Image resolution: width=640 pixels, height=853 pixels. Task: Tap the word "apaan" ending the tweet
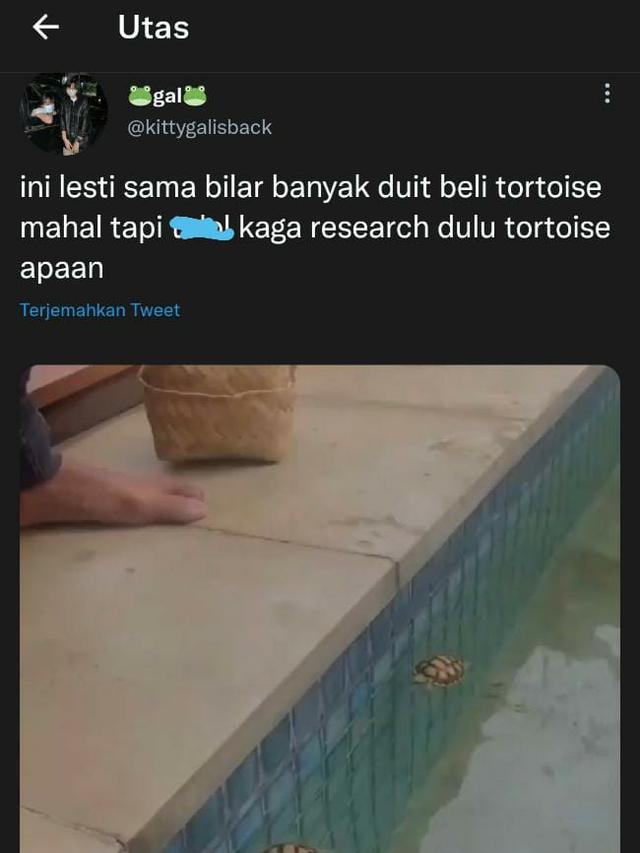pyautogui.click(x=61, y=269)
